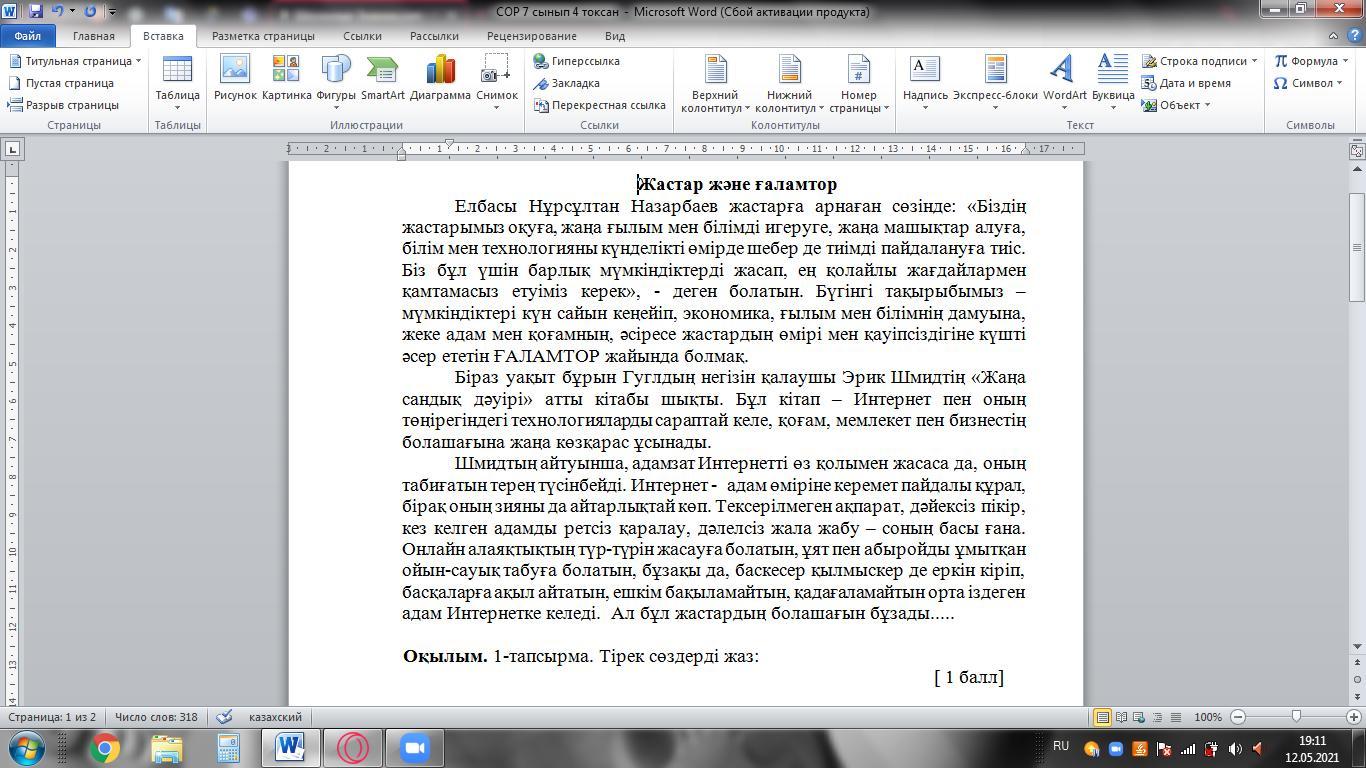Open the Строка подписи dropdown arrow
1366x768 pixels.
[1254, 61]
